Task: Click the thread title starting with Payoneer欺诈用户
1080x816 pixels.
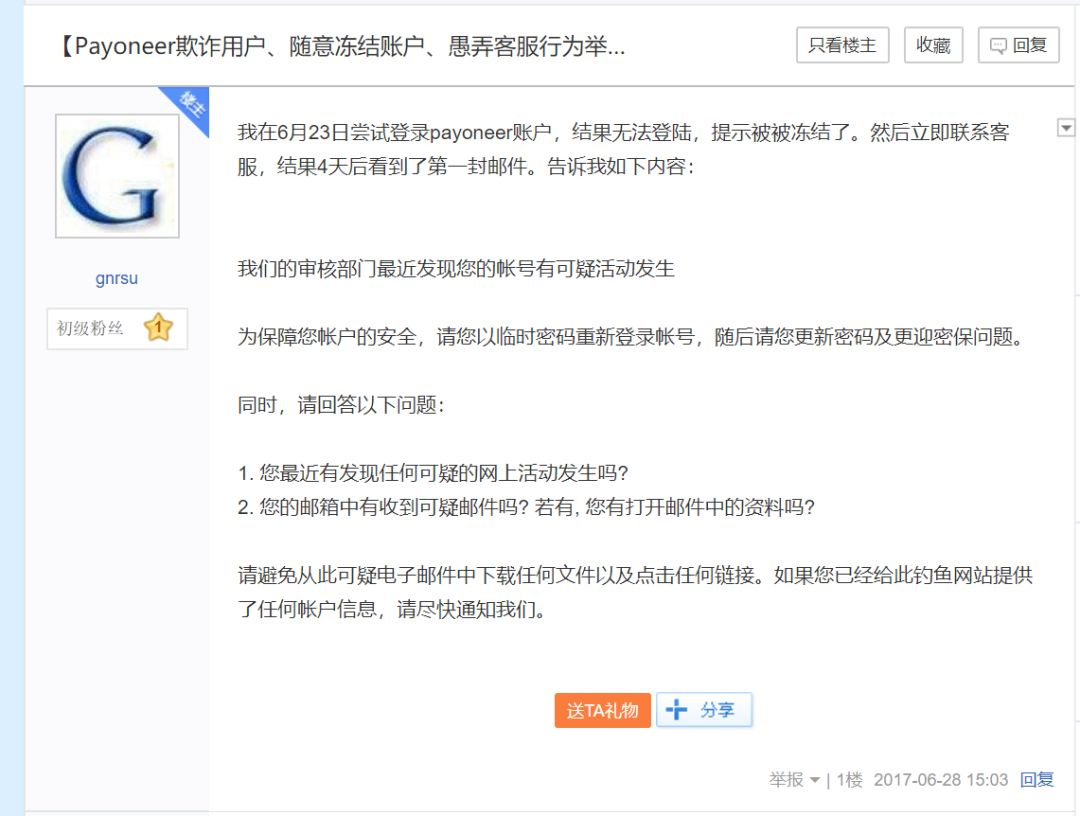Action: [x=342, y=46]
